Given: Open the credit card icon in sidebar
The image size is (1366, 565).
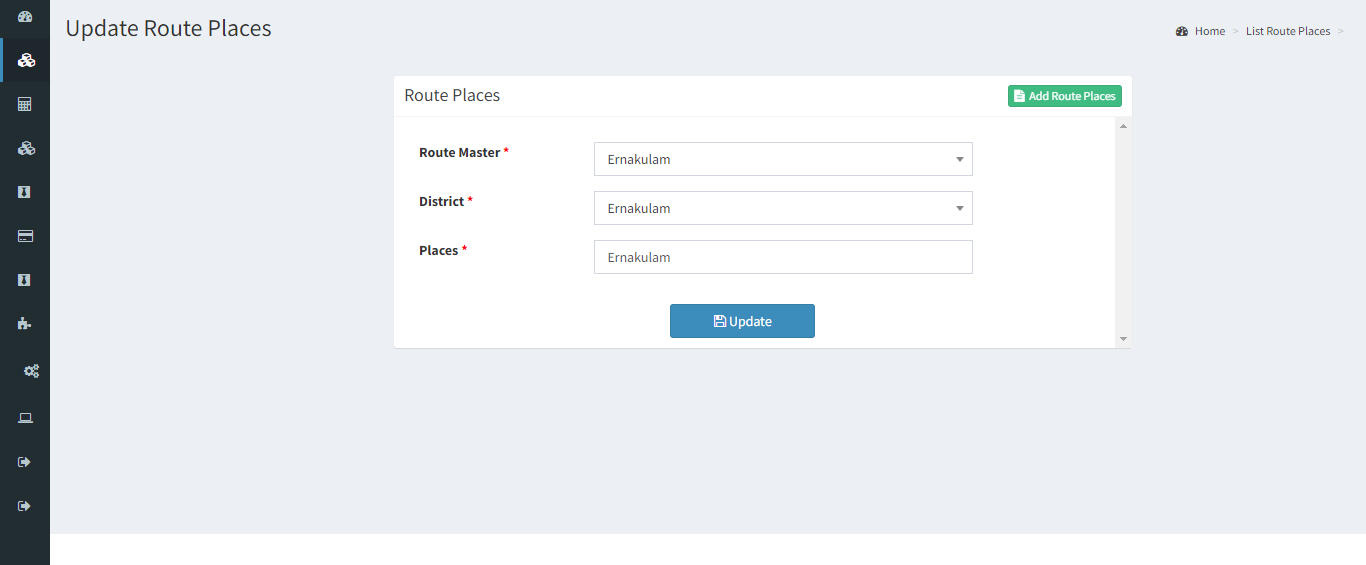Looking at the screenshot, I should coord(25,236).
